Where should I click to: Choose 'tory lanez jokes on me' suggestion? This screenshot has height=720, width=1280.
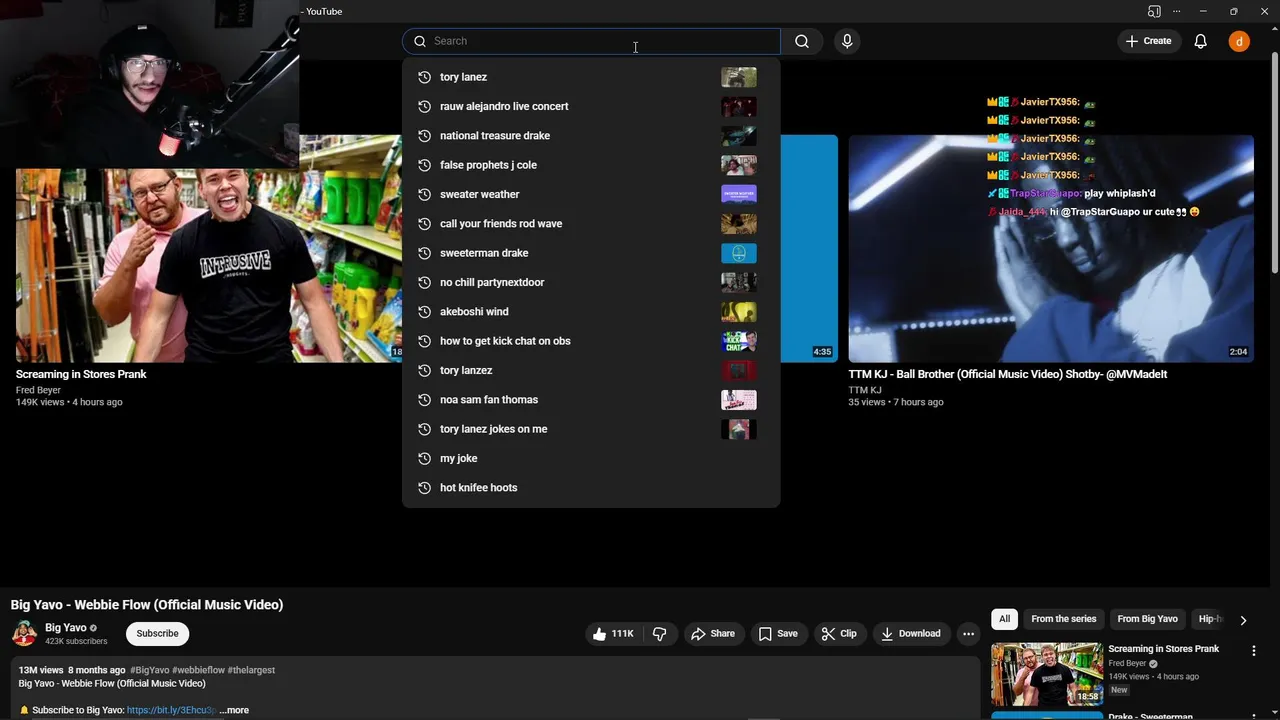click(590, 429)
